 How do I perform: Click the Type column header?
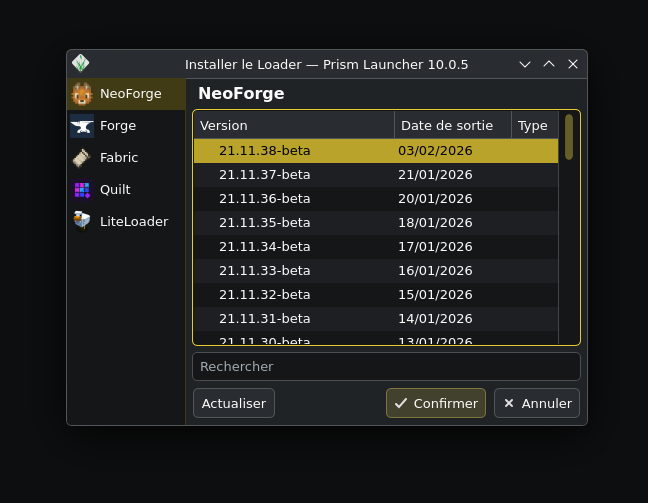(533, 125)
